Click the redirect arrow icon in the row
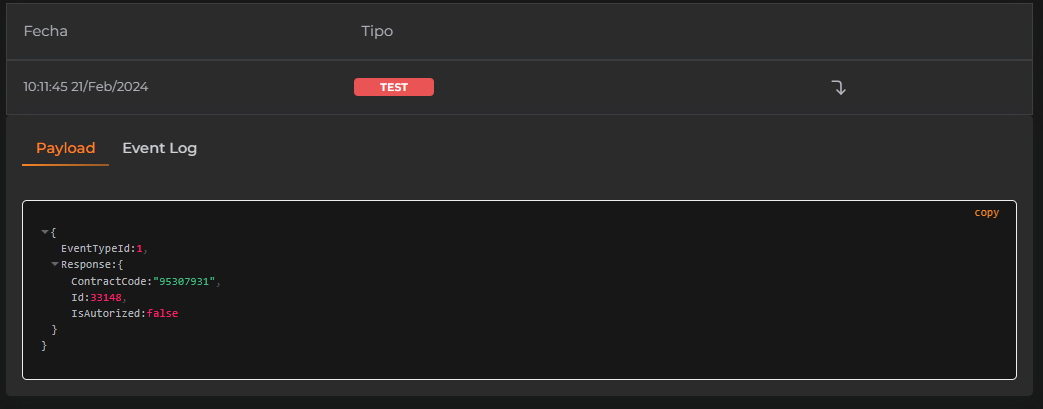Screen dimensions: 1043x409 coord(839,88)
